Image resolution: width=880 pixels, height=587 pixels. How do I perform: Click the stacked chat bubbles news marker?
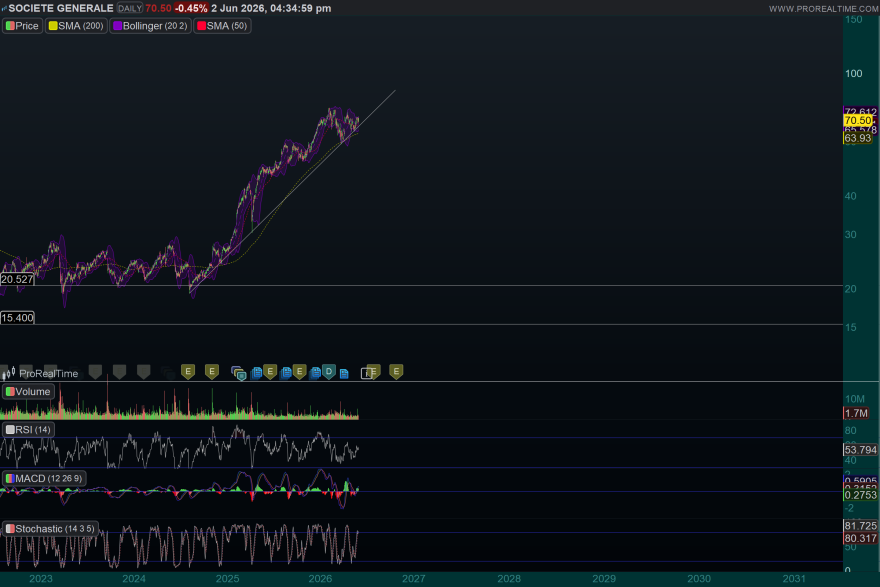(x=239, y=373)
